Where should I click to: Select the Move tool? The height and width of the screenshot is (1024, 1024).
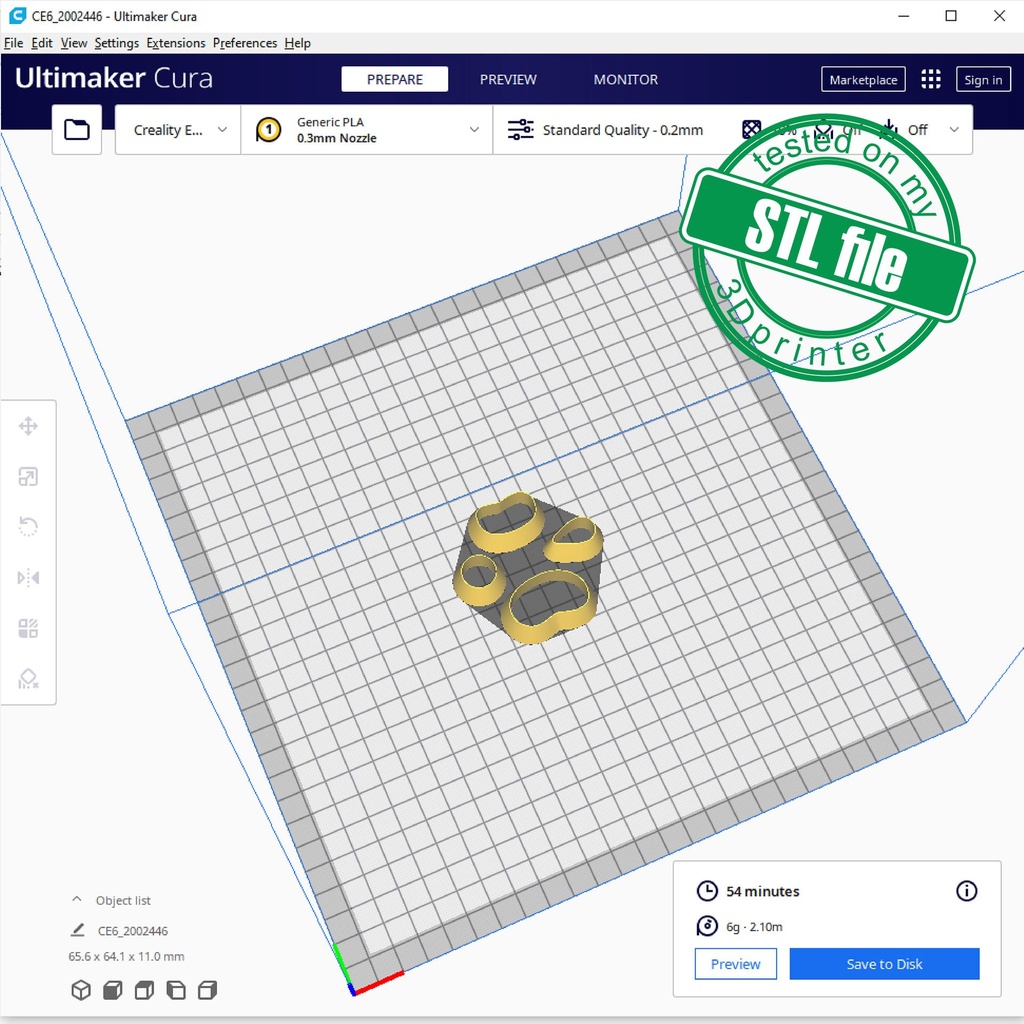pyautogui.click(x=28, y=427)
